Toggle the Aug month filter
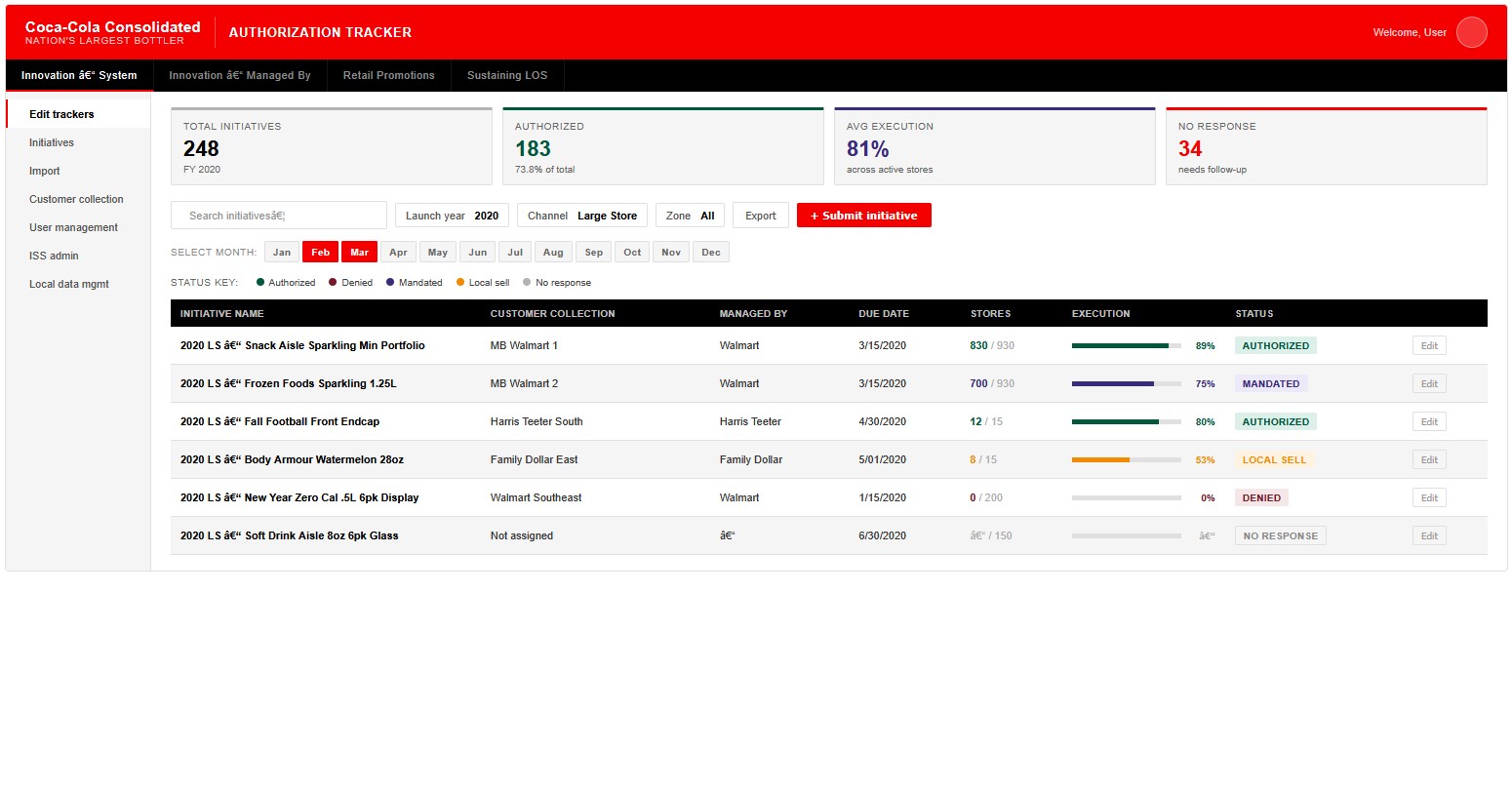1512x791 pixels. [x=553, y=253]
